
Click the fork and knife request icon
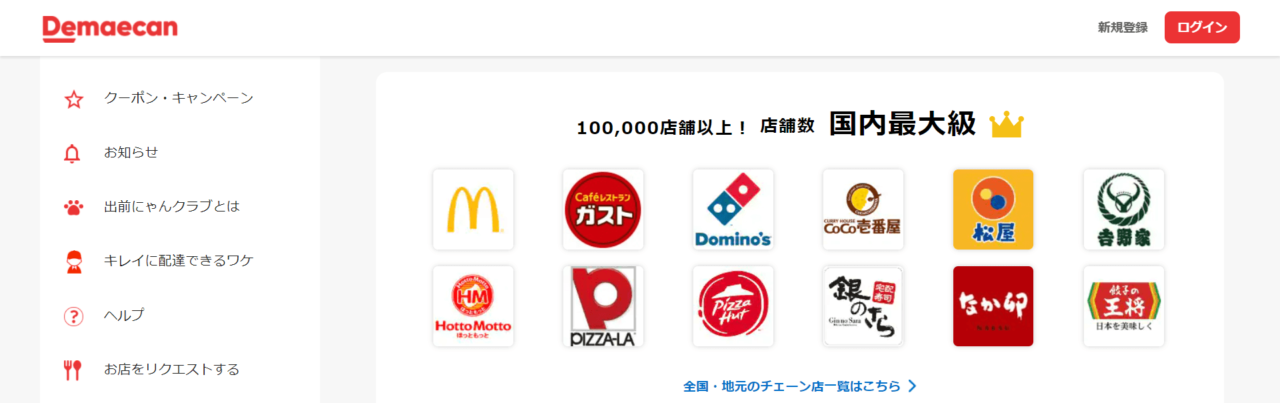coord(72,370)
